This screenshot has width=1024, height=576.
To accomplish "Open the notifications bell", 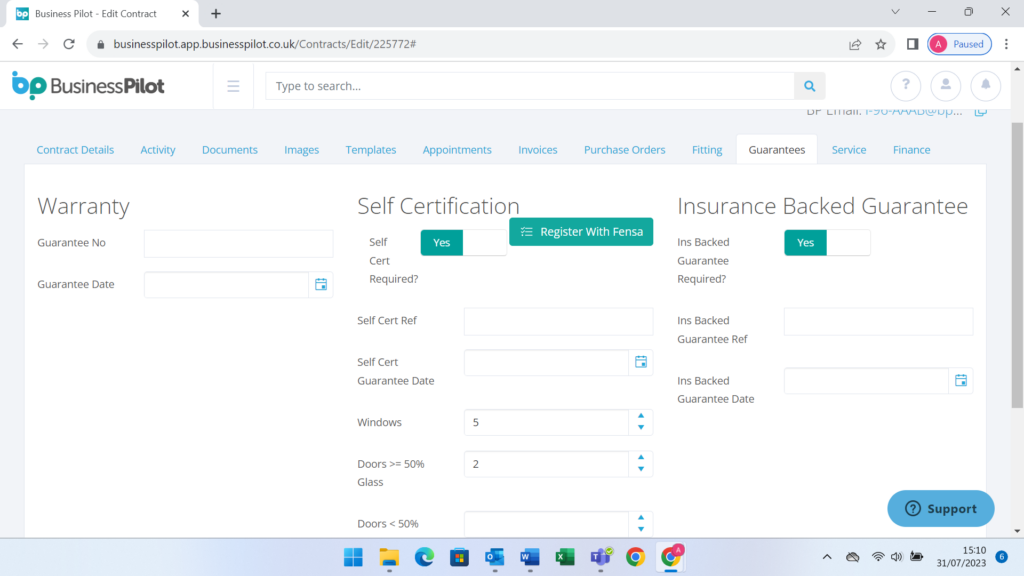I will tap(985, 86).
